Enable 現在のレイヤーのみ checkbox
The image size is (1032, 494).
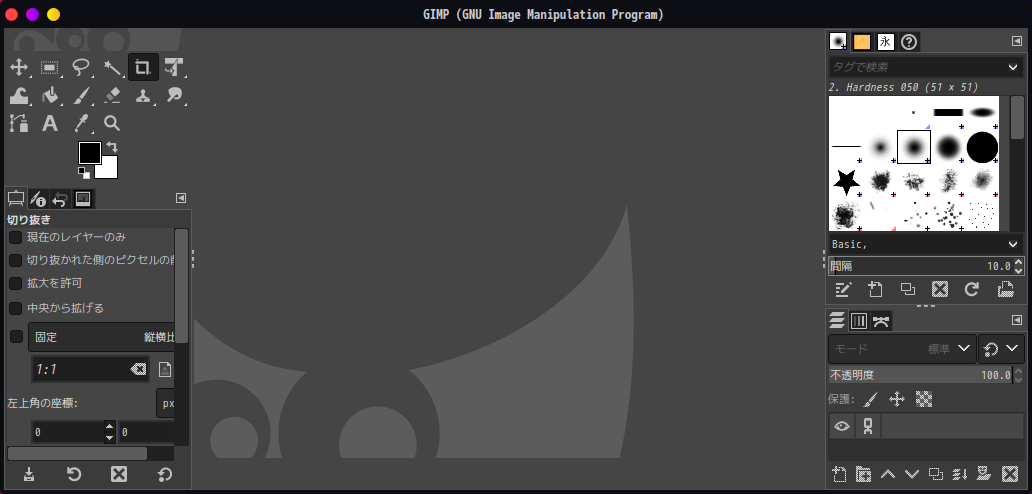pyautogui.click(x=15, y=237)
